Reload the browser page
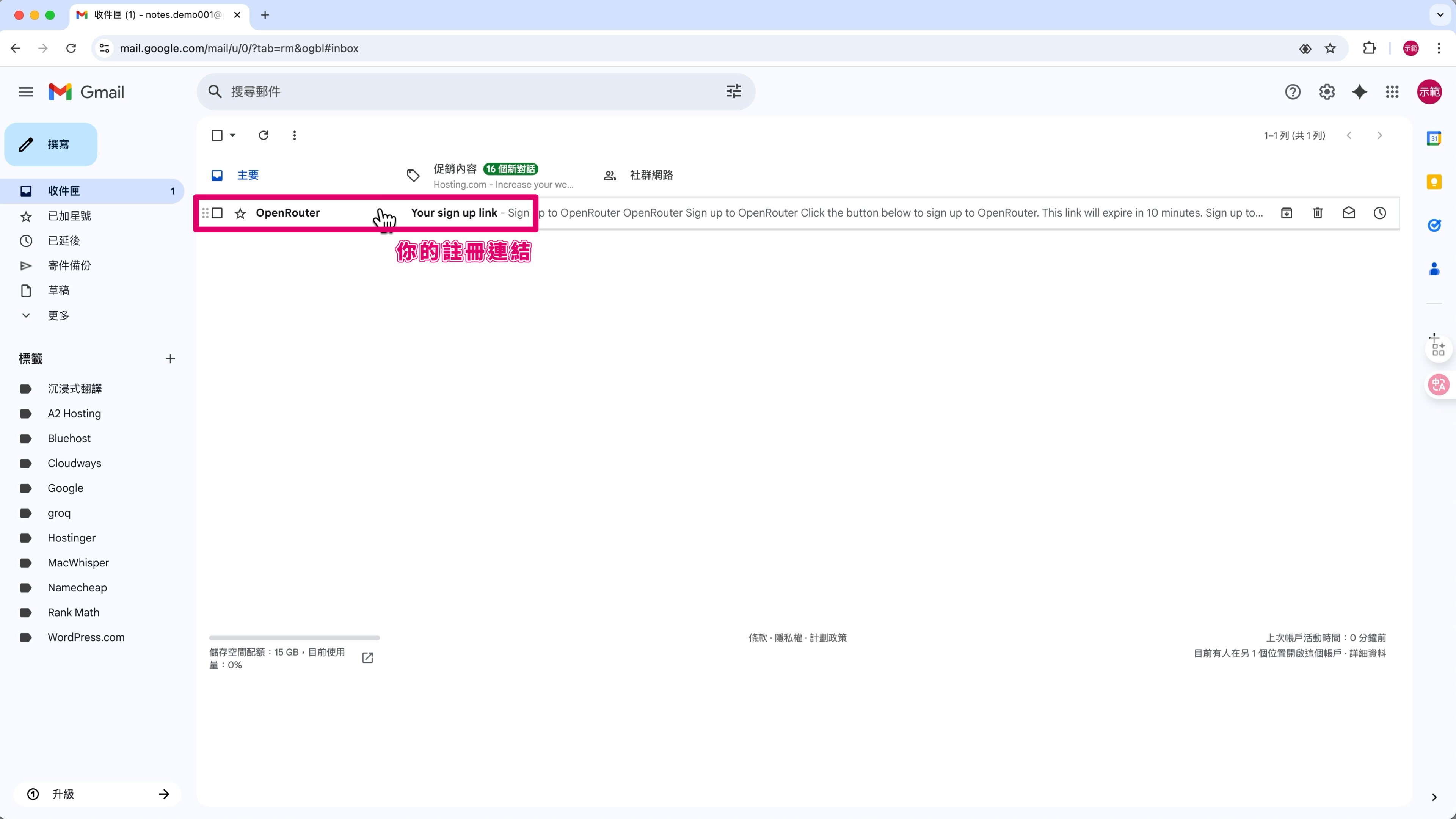This screenshot has width=1456, height=819. click(71, 49)
